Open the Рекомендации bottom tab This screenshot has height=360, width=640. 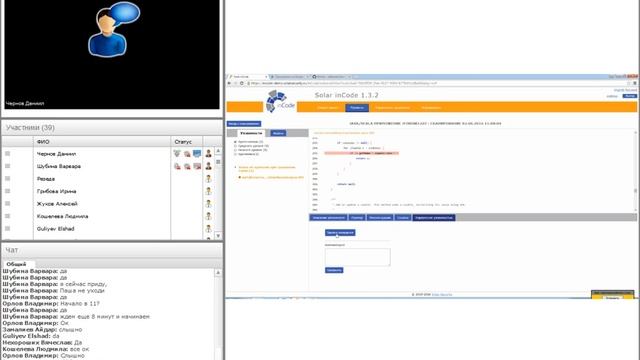pos(380,218)
